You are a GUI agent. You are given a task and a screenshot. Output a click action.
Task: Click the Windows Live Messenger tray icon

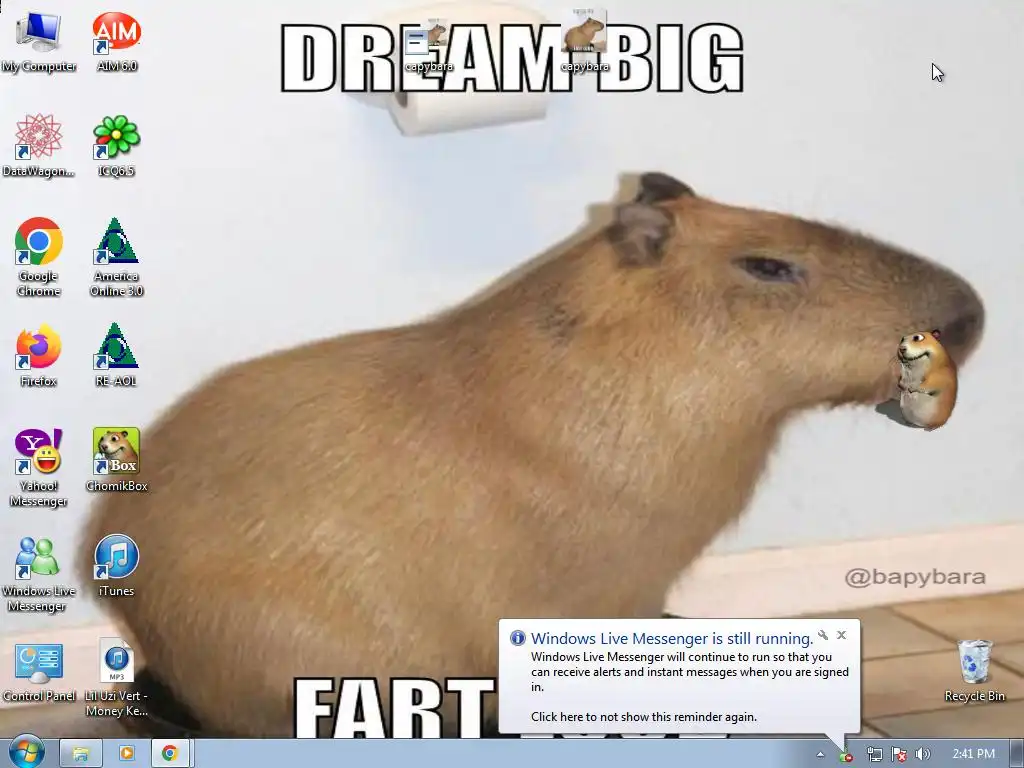846,756
